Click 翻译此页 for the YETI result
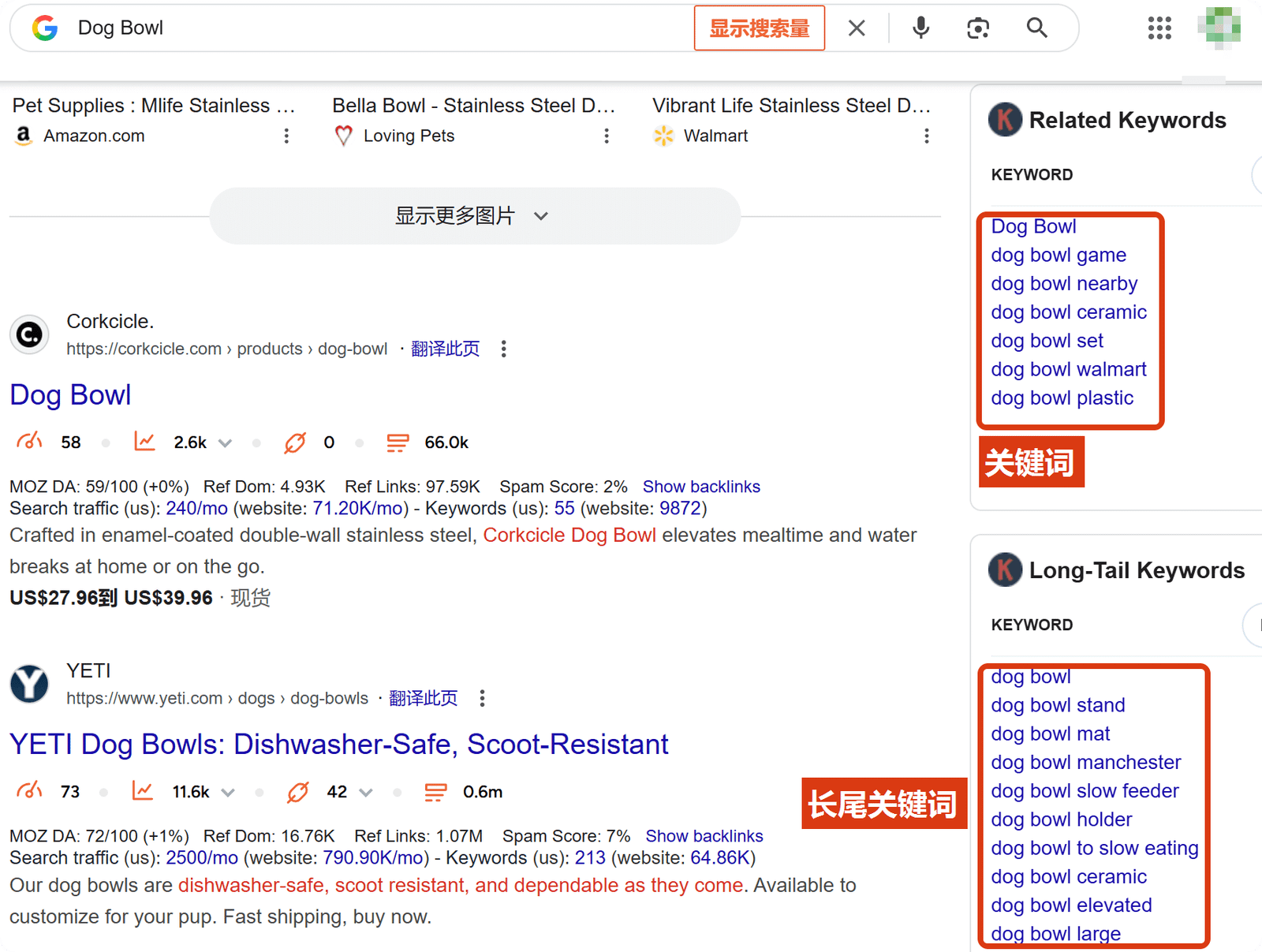Screen dimensions: 1262x952 pos(424,698)
